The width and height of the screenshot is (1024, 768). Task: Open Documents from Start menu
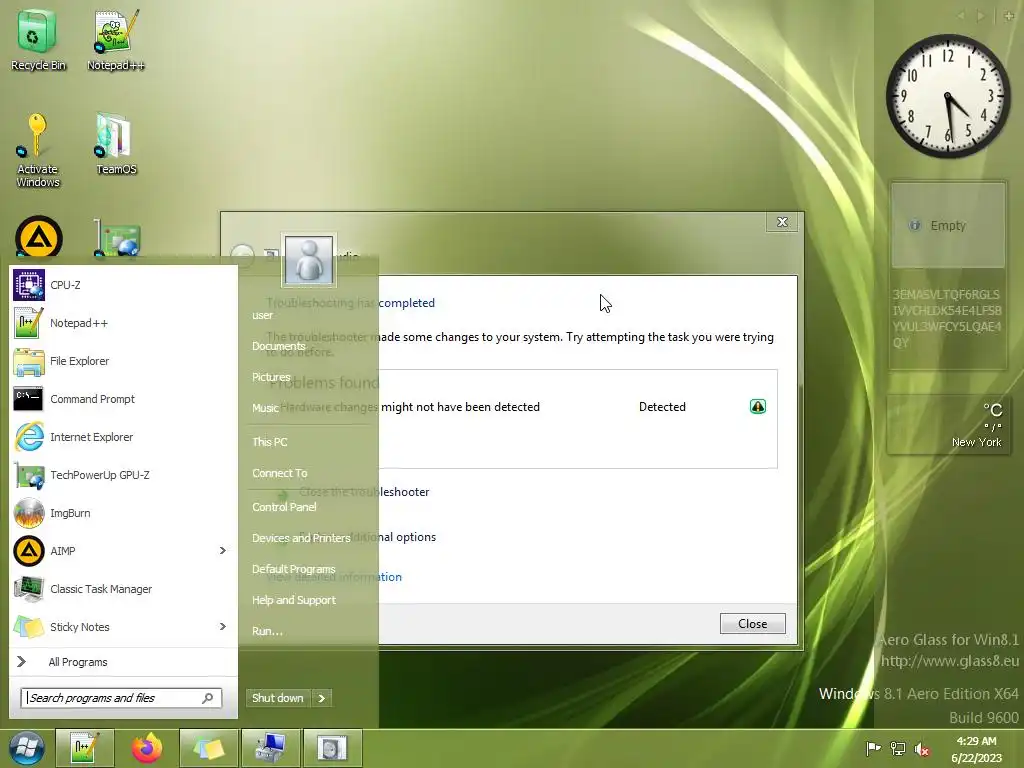tap(279, 346)
